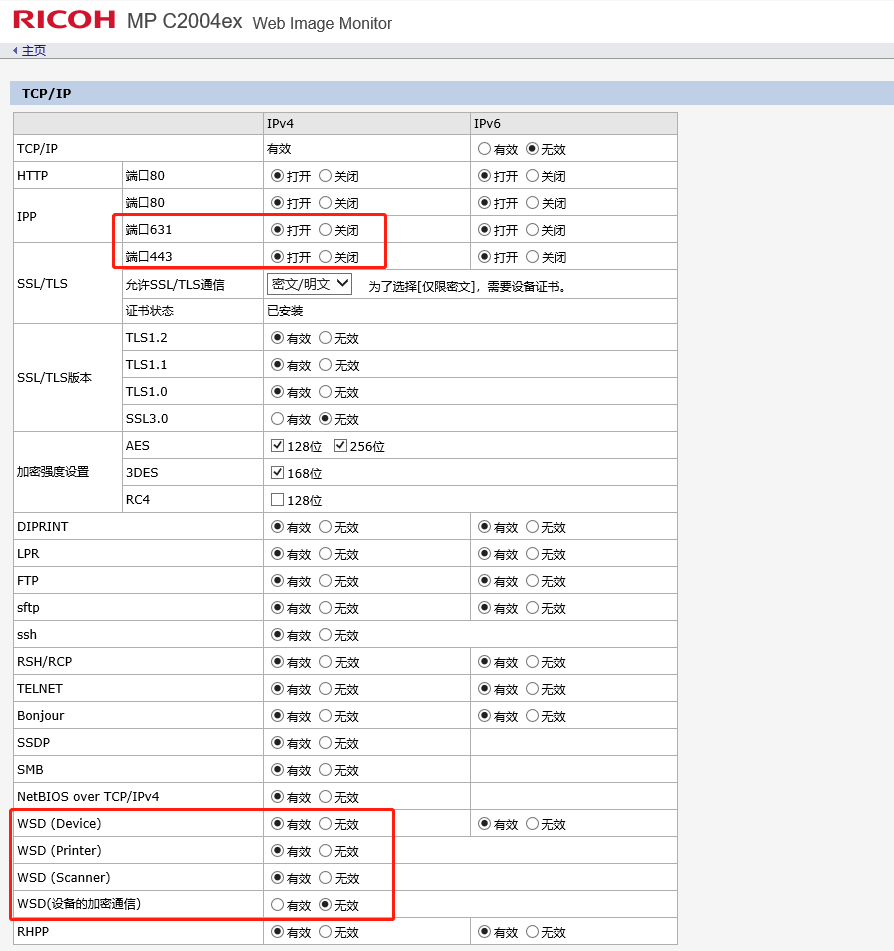Image resolution: width=894 pixels, height=951 pixels.
Task: Set SMB to 无效
Action: coord(326,770)
